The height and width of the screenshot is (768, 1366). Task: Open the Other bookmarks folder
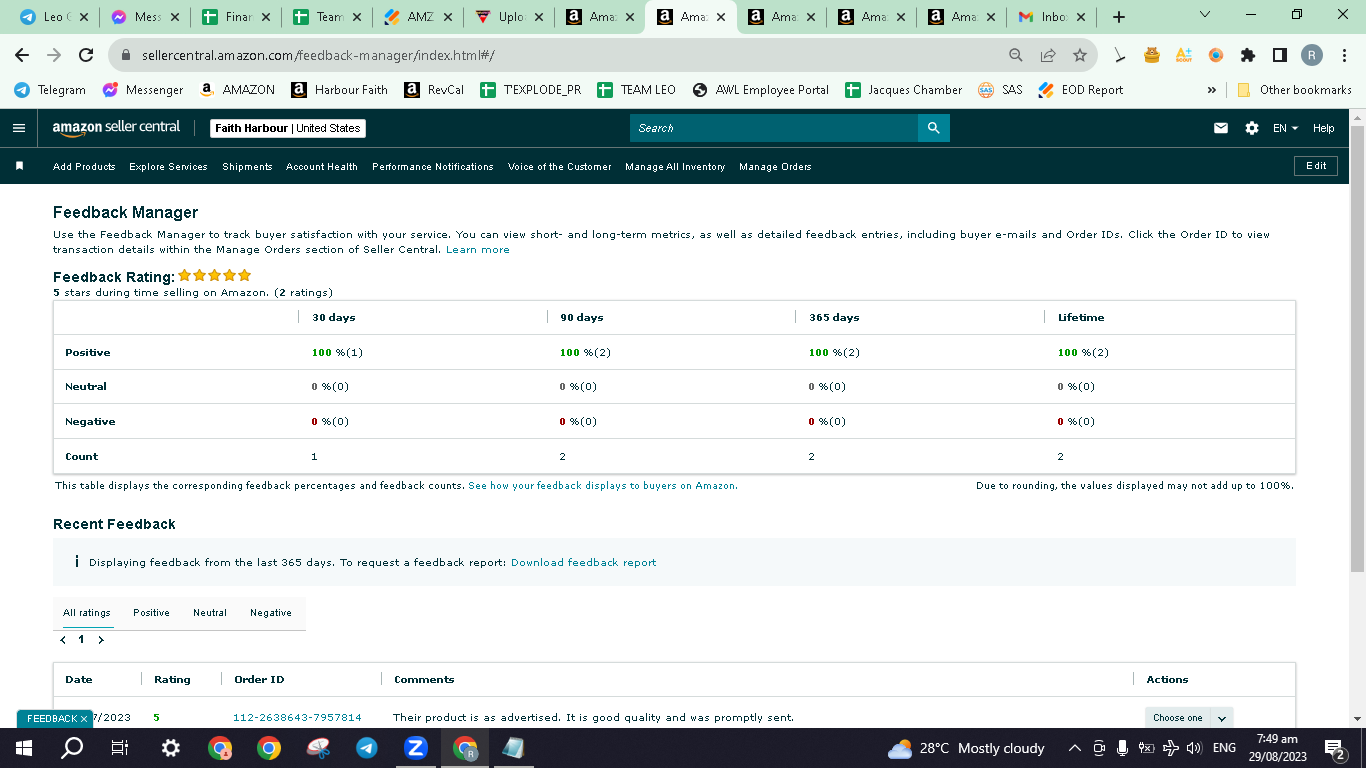(1294, 90)
